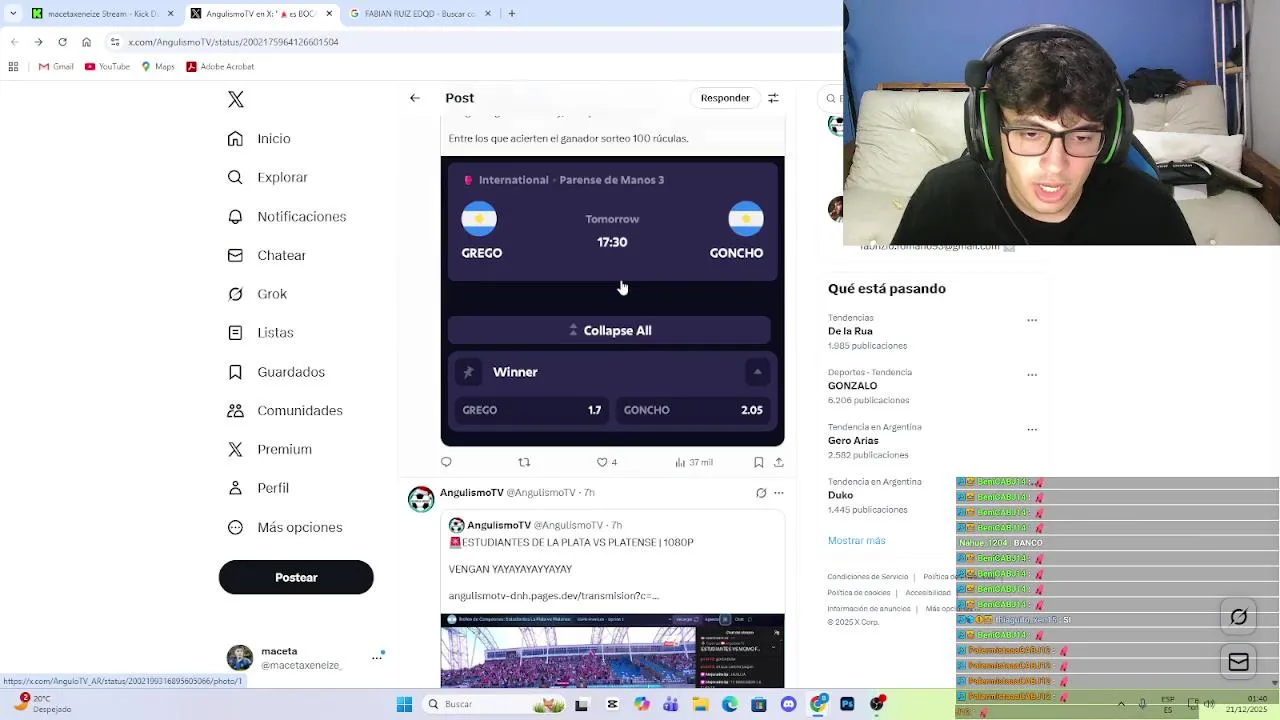Click the reply comment icon under post
Screen dimensions: 1280x720
point(446,462)
